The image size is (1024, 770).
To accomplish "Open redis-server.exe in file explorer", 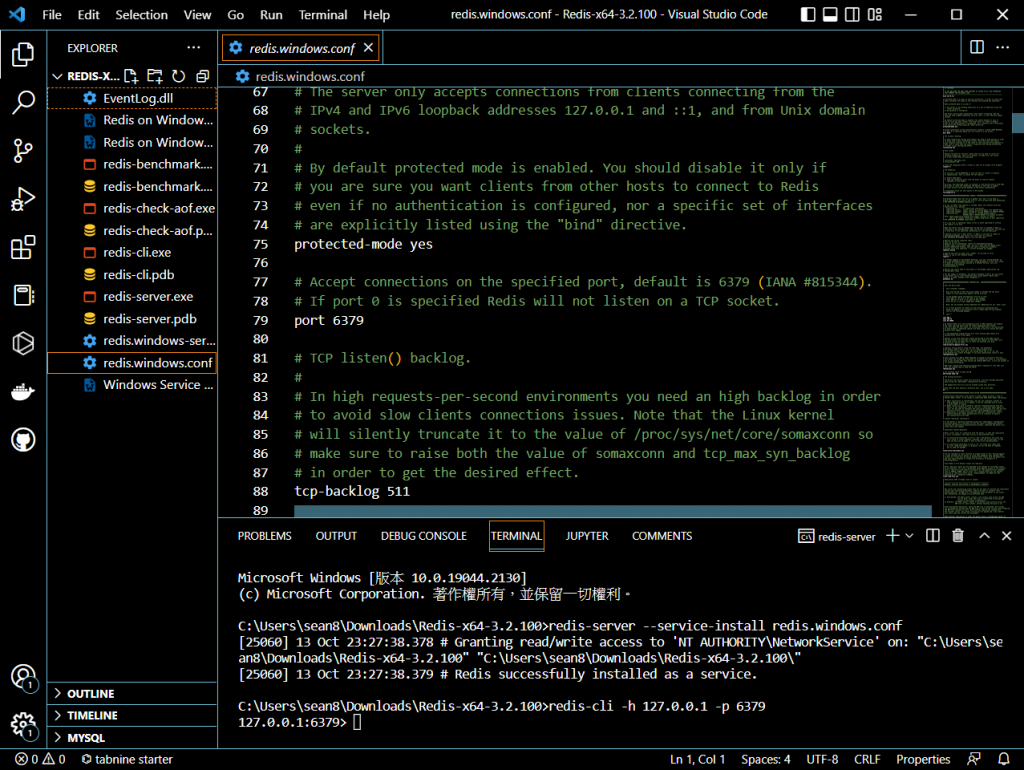I will [x=148, y=297].
